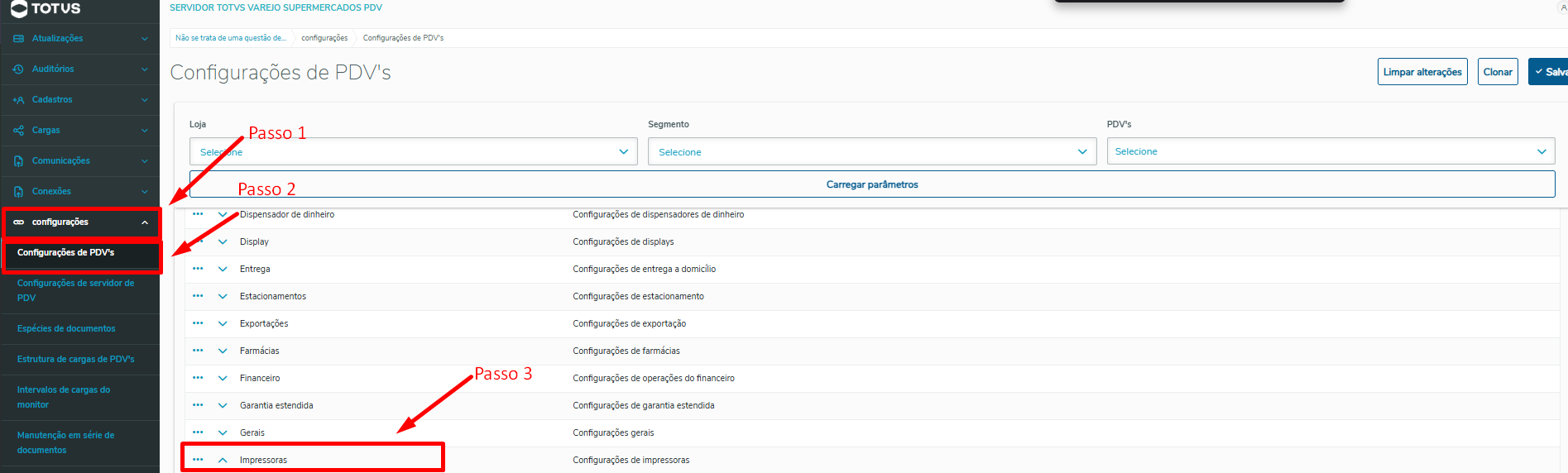Expand the Cadastros menu
This screenshot has height=473, width=1568.
click(x=145, y=100)
